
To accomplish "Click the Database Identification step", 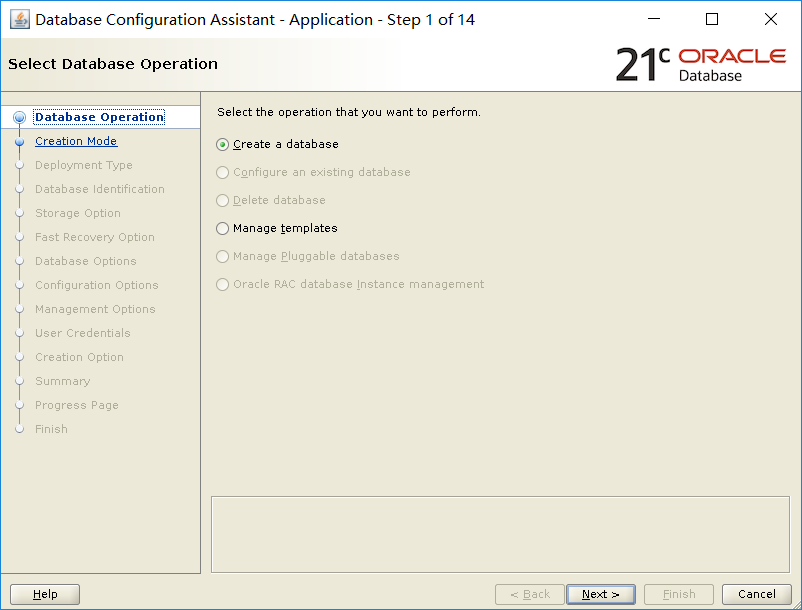I will pyautogui.click(x=100, y=189).
